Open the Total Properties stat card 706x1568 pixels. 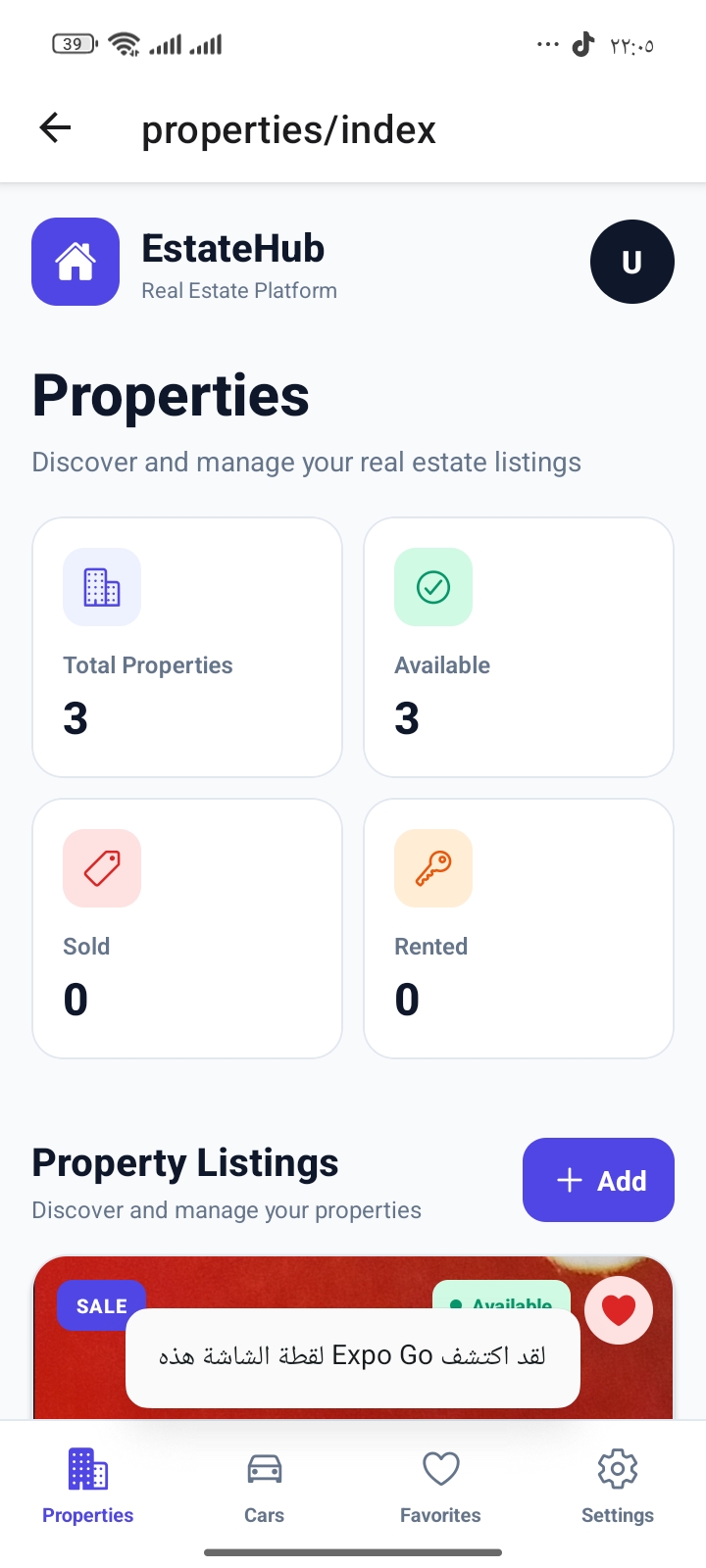pyautogui.click(x=187, y=647)
